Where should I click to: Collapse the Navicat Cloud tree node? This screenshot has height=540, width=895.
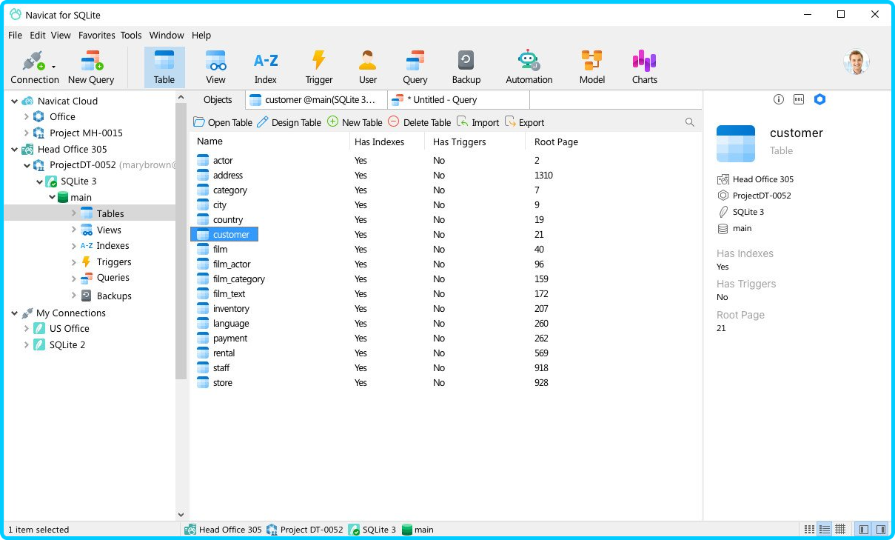[13, 101]
